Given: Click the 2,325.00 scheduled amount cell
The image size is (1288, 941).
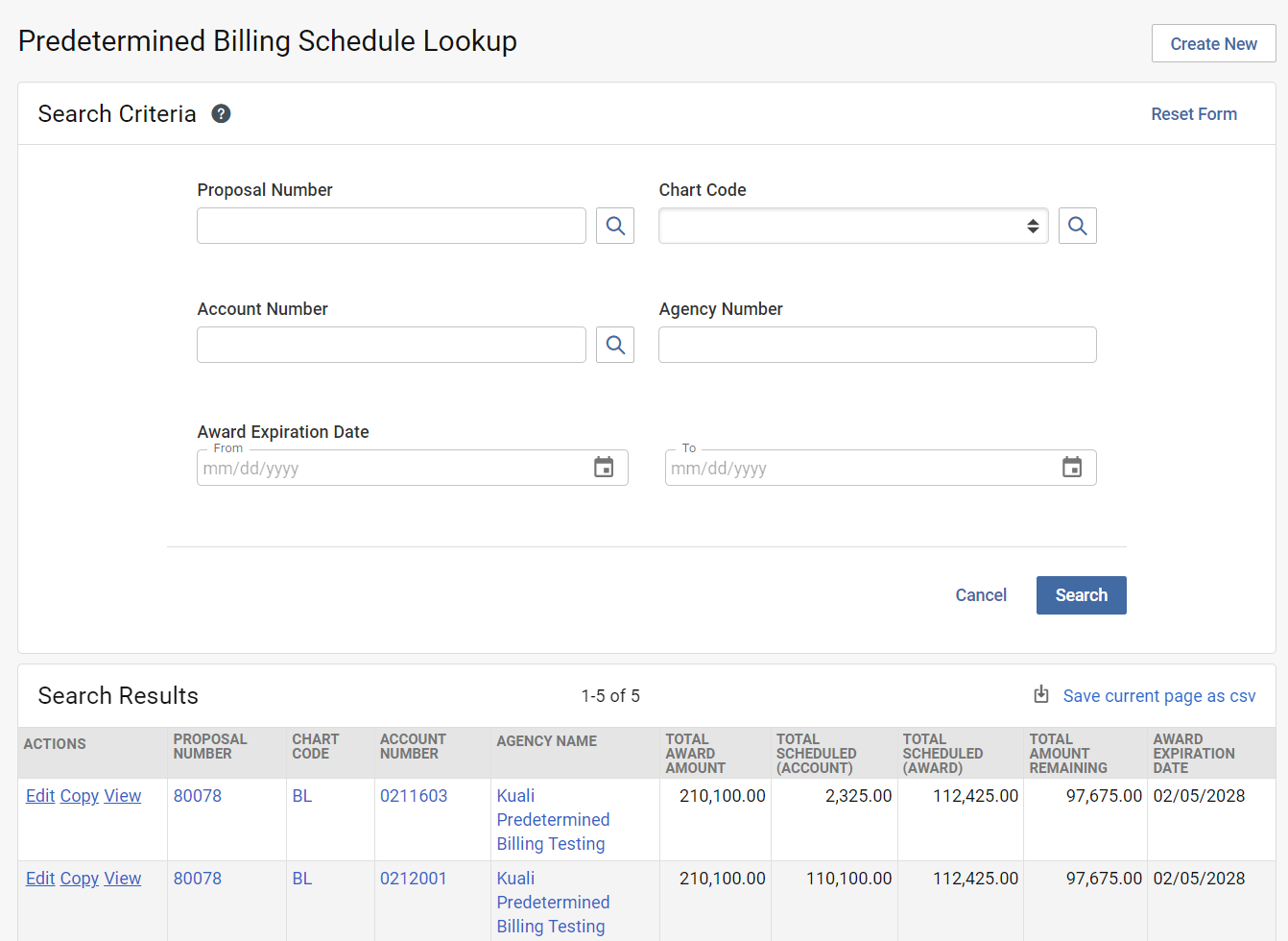Looking at the screenshot, I should pyautogui.click(x=859, y=796).
